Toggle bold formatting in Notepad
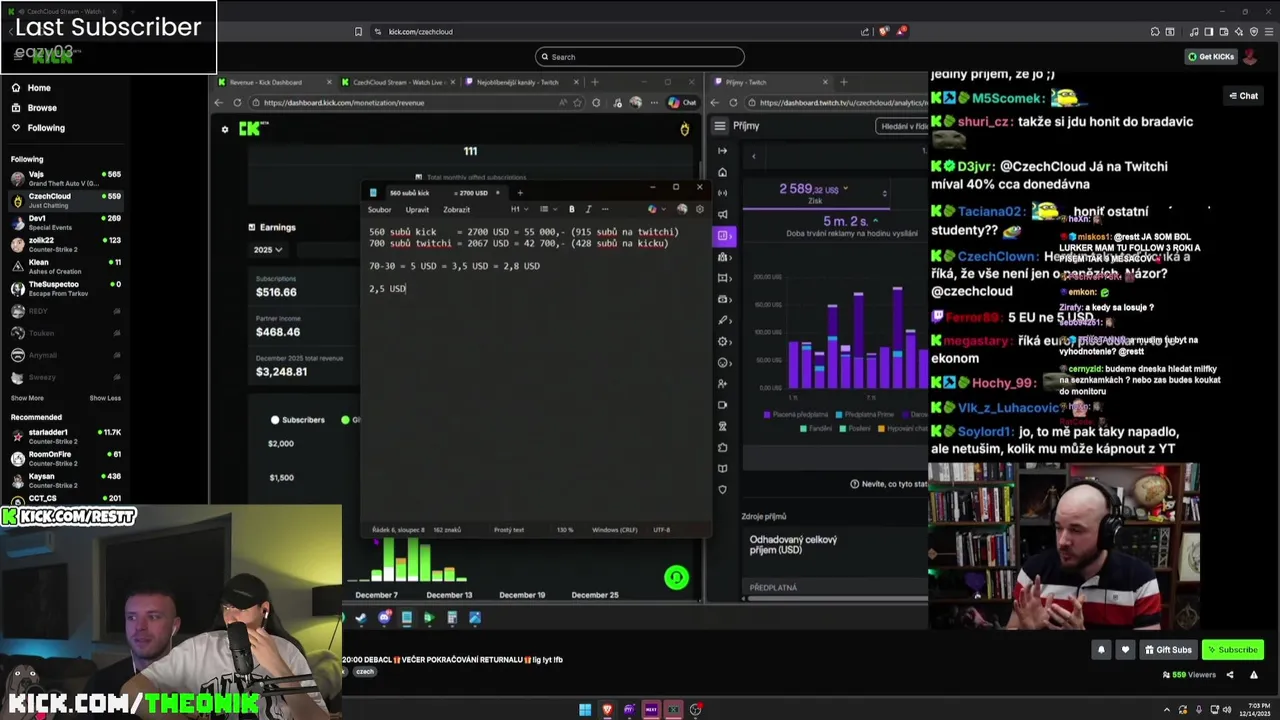The width and height of the screenshot is (1280, 720). (x=572, y=209)
